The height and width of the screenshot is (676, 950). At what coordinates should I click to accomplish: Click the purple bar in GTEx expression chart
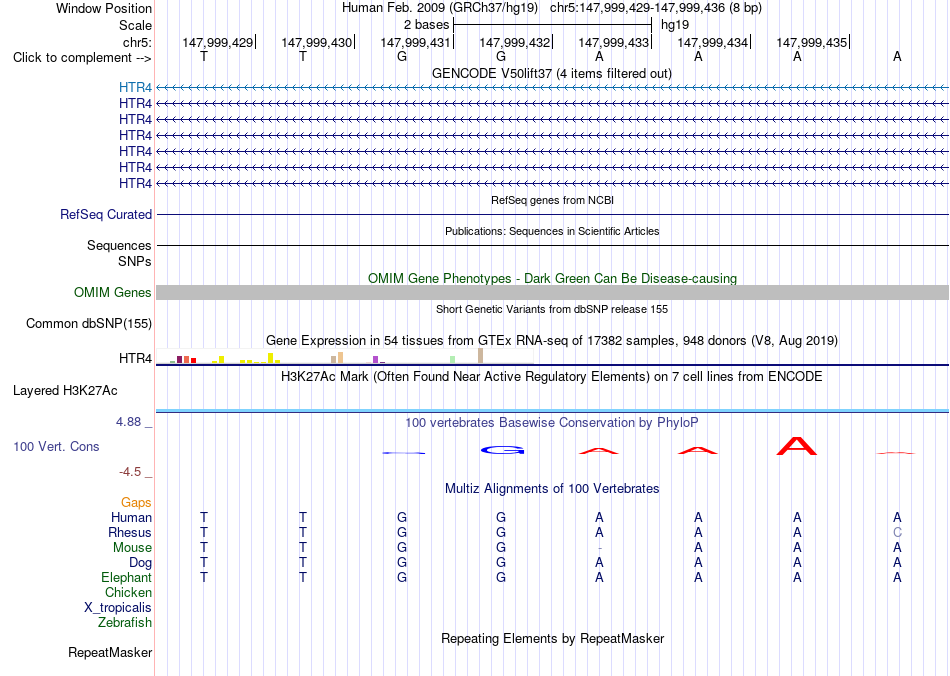coord(376,359)
